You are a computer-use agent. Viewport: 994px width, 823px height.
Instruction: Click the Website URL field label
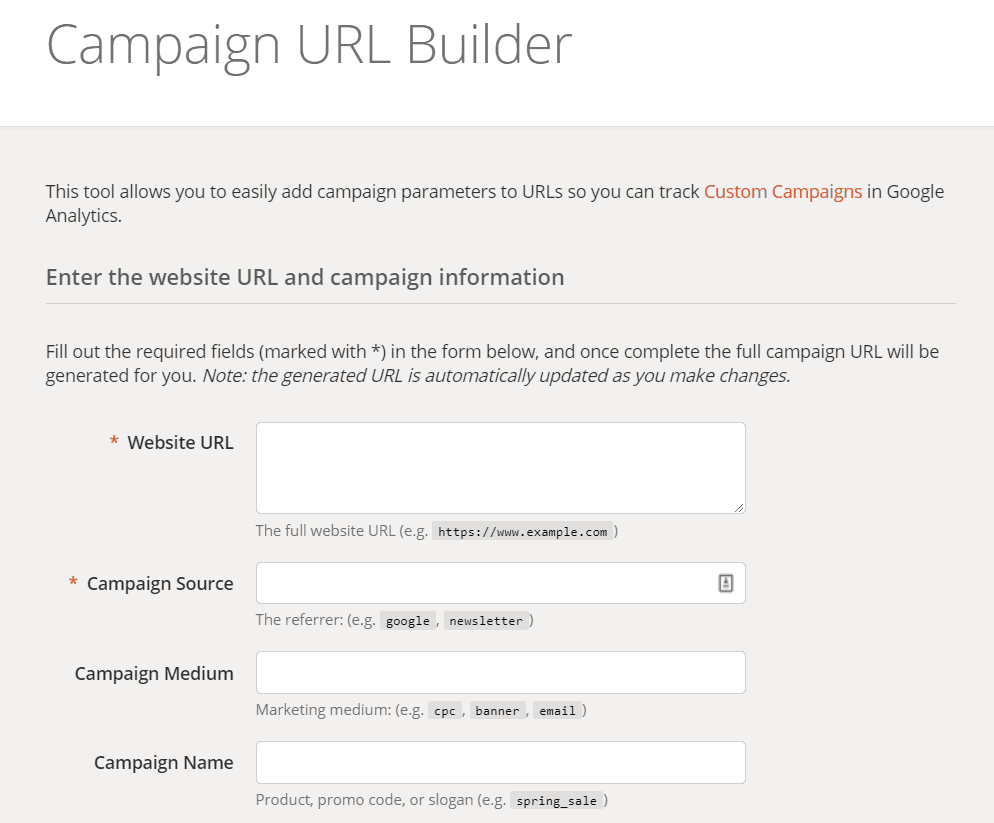(x=180, y=442)
